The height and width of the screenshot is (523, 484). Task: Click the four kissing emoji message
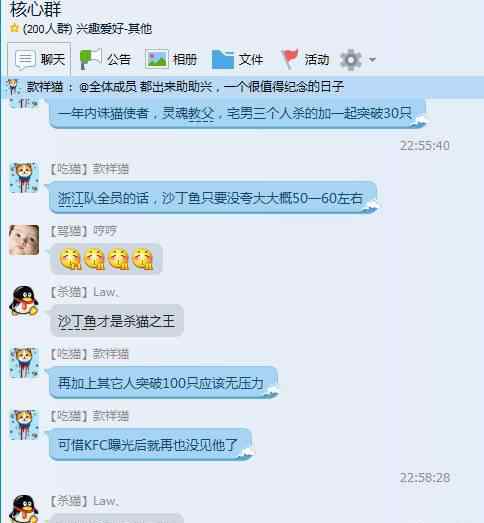point(106,259)
